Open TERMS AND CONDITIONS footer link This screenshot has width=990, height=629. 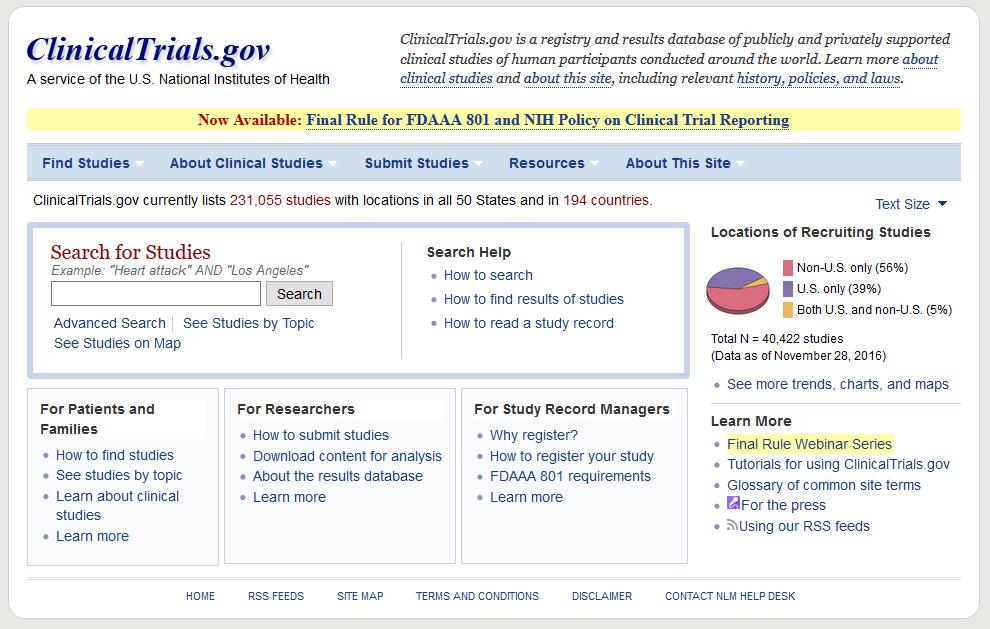pyautogui.click(x=477, y=596)
